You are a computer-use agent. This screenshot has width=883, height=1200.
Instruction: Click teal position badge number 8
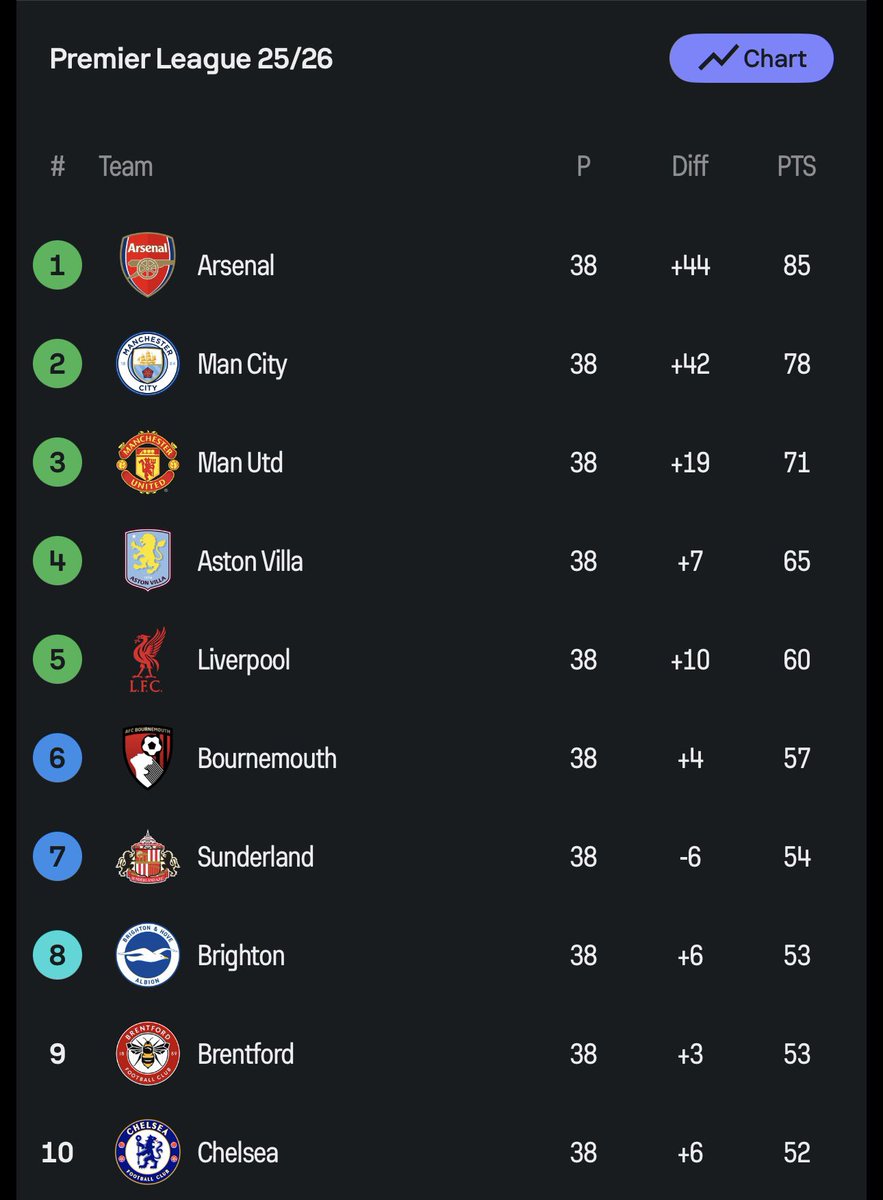pyautogui.click(x=57, y=955)
